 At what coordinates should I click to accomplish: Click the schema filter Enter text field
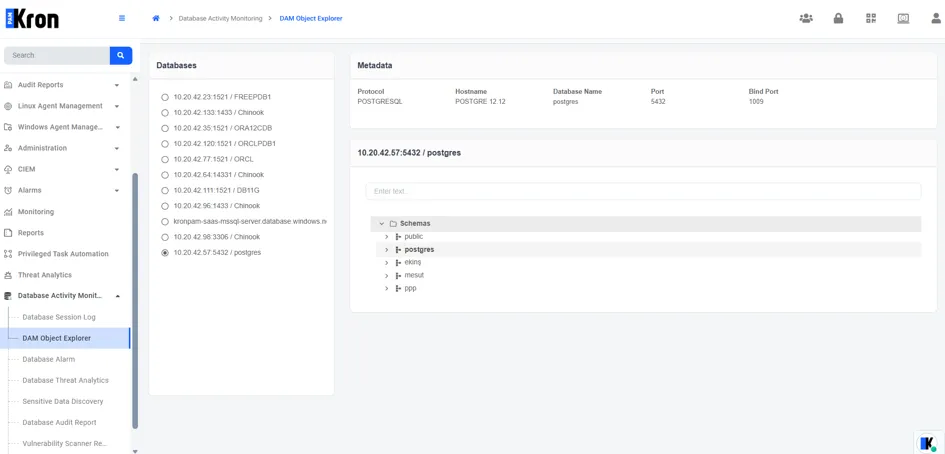coord(643,191)
